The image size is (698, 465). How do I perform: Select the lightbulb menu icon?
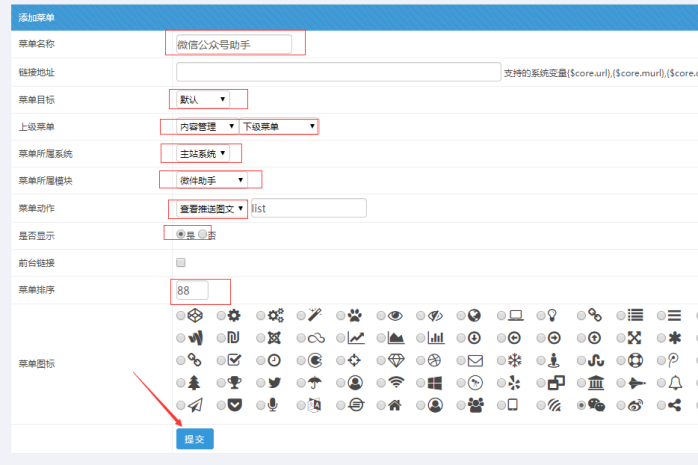[541, 315]
